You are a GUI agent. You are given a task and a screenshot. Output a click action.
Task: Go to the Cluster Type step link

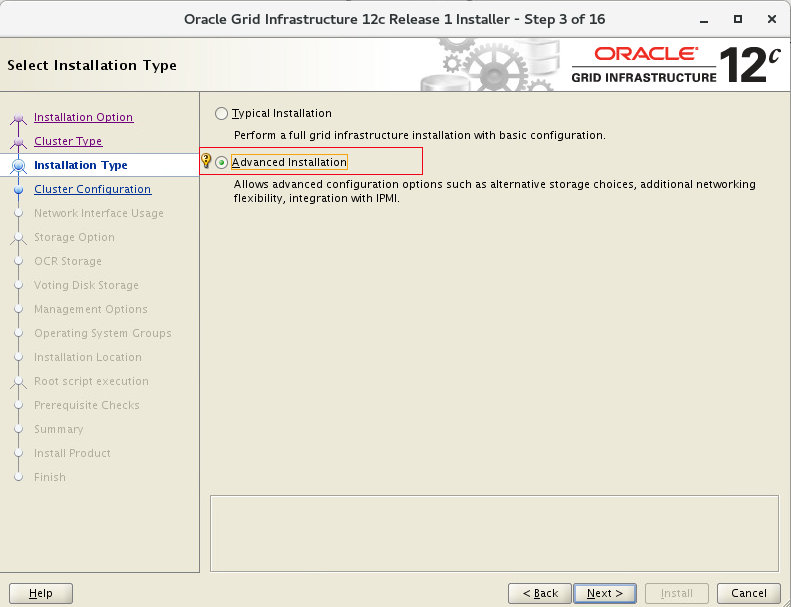pyautogui.click(x=68, y=141)
